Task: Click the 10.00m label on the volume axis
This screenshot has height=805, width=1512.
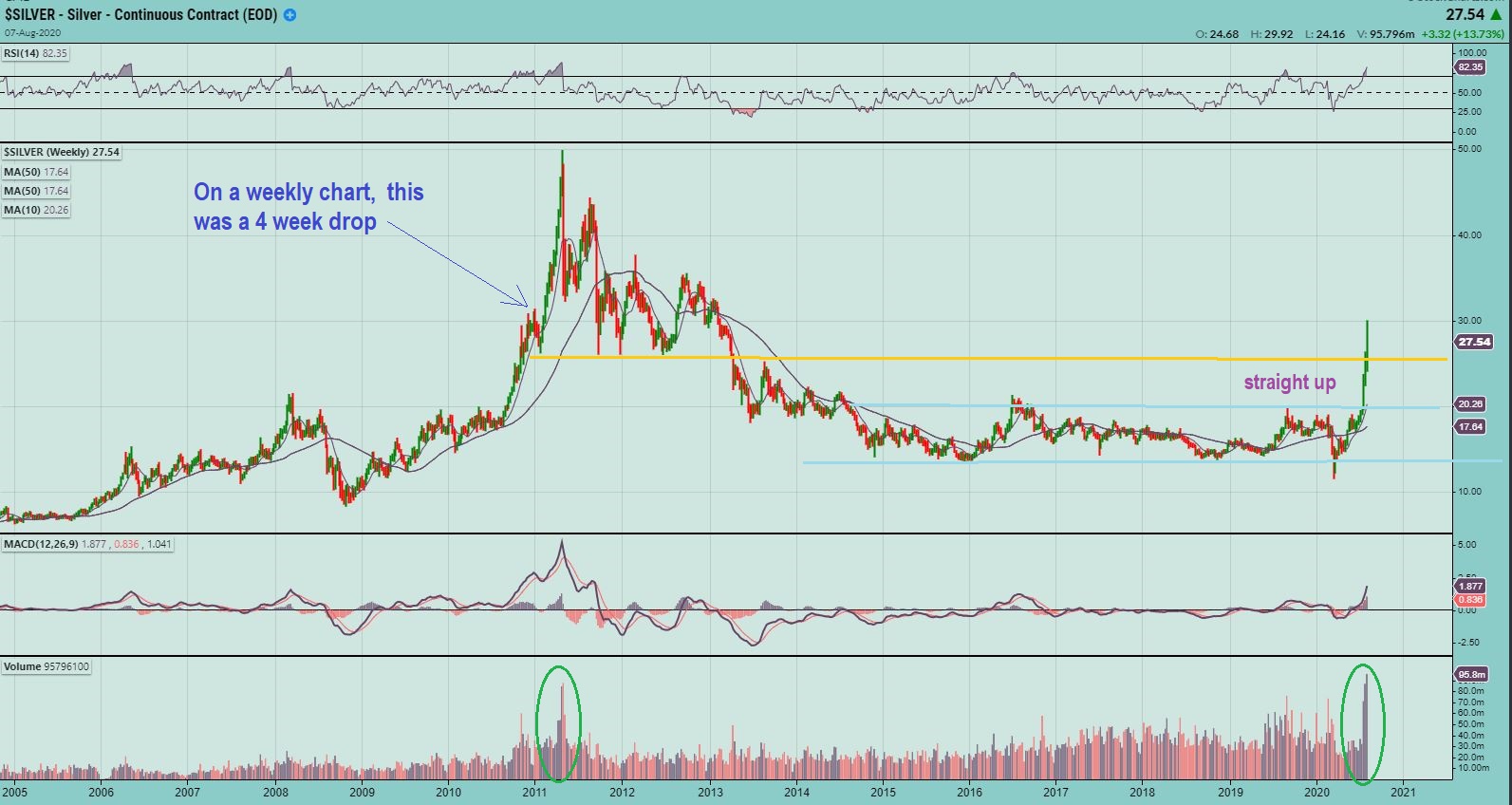Action: (x=1473, y=768)
